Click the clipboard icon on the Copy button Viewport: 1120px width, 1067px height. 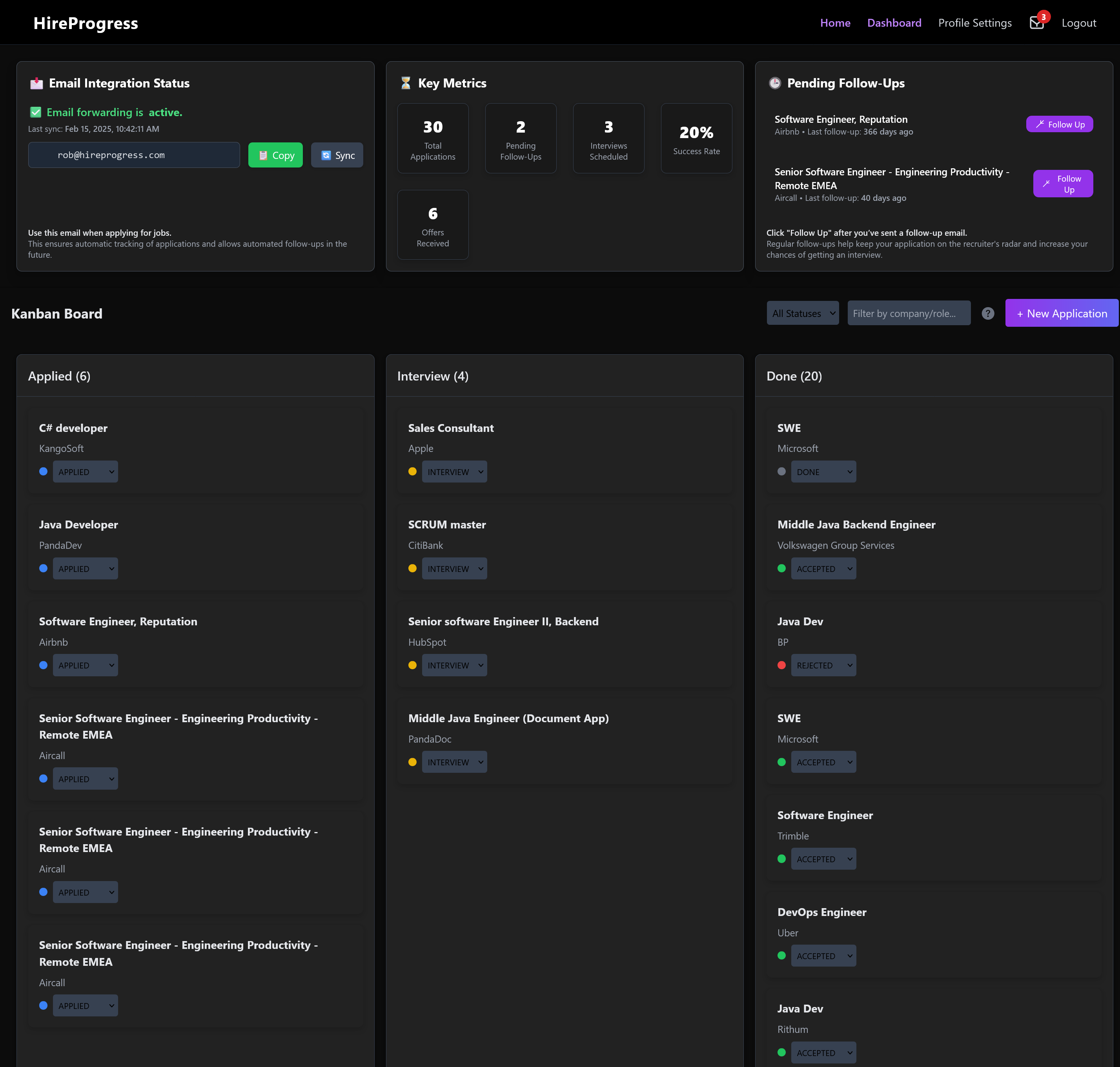coord(263,155)
